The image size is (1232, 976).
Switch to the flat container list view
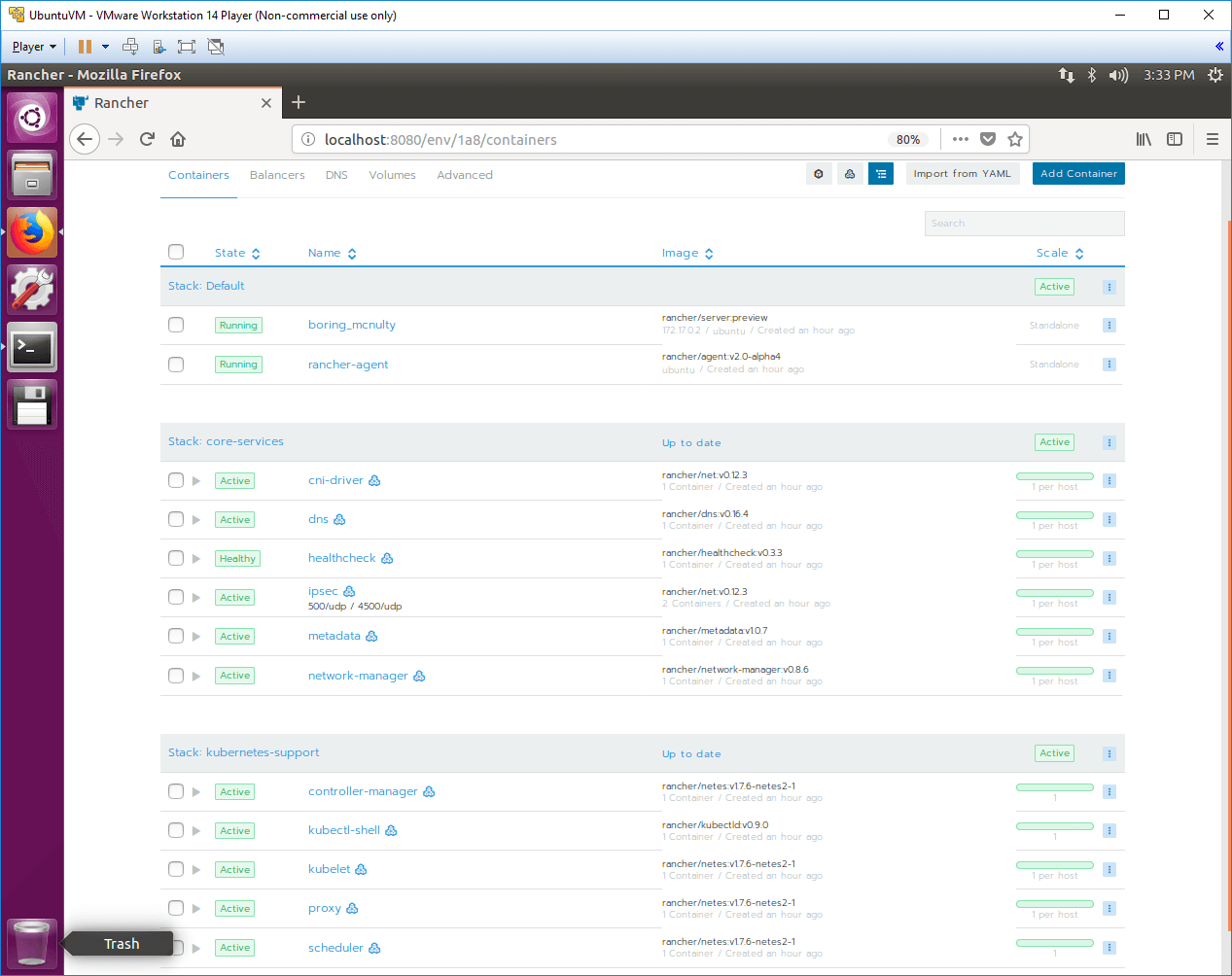click(x=819, y=174)
